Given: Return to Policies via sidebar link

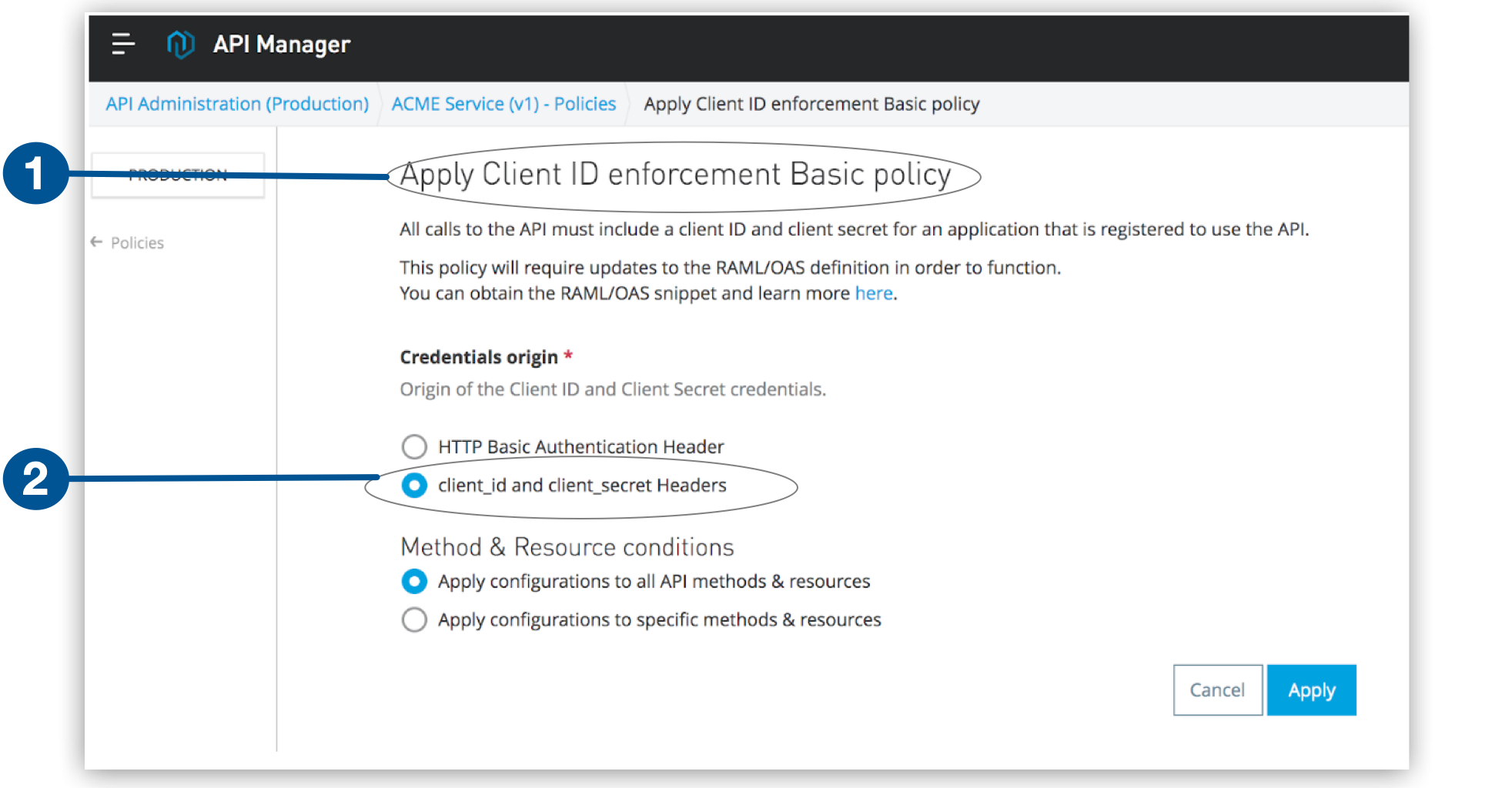Looking at the screenshot, I should 138,242.
